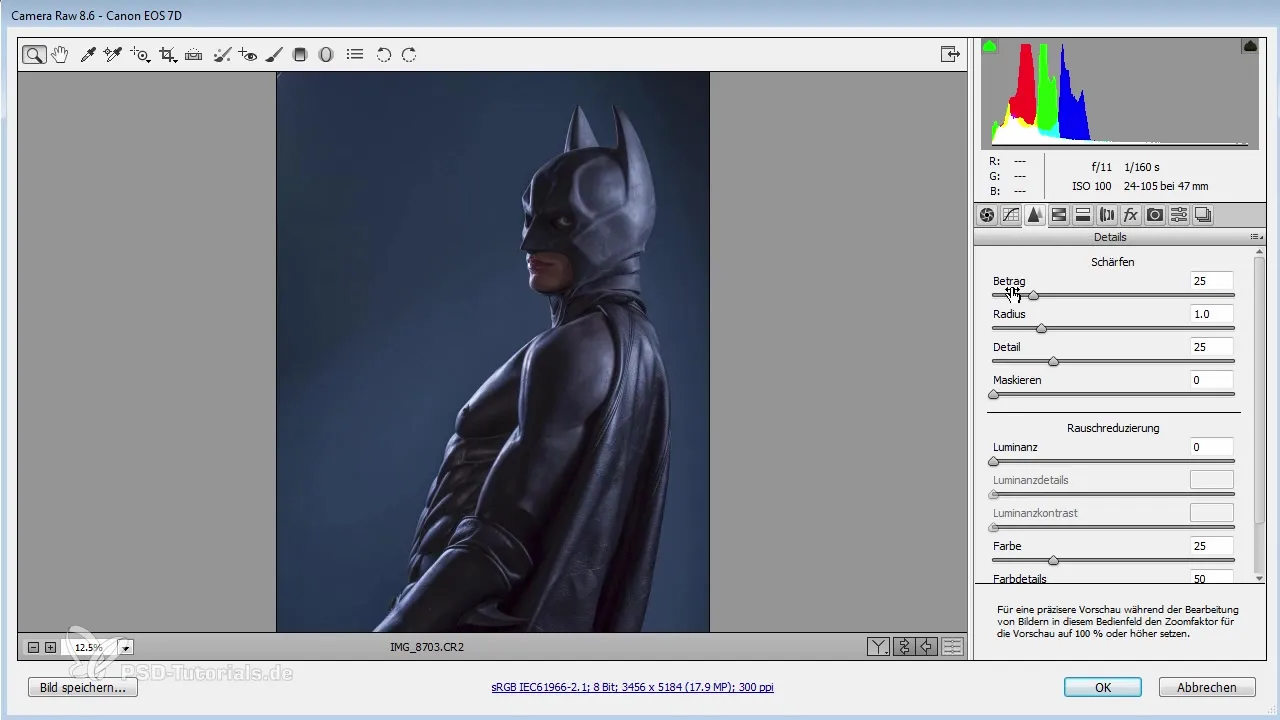Click Bild speichern button
This screenshot has height=720, width=1280.
coord(83,688)
